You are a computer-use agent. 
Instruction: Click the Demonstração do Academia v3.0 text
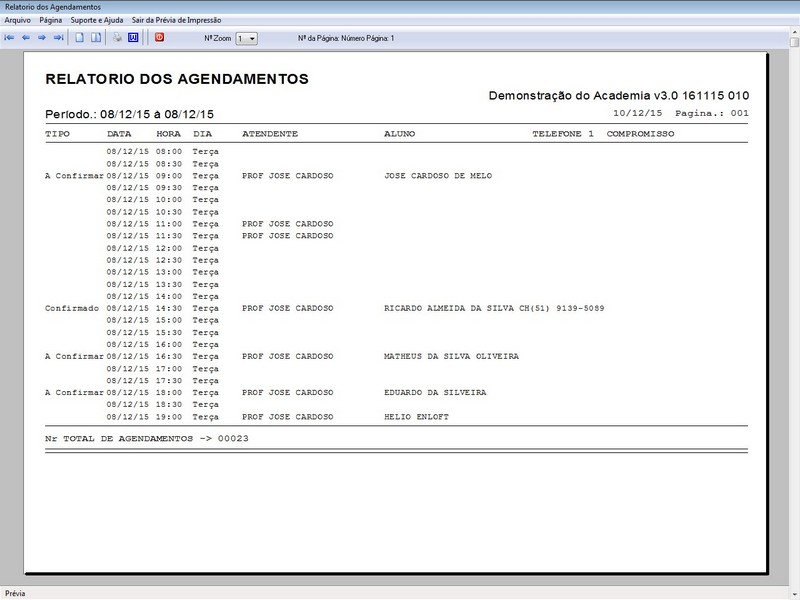click(619, 95)
